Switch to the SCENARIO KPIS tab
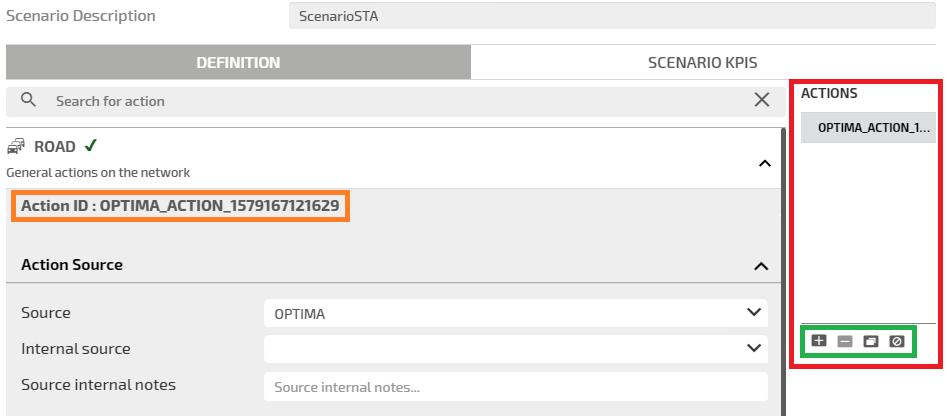Viewport: 947px width, 417px height. tap(702, 62)
